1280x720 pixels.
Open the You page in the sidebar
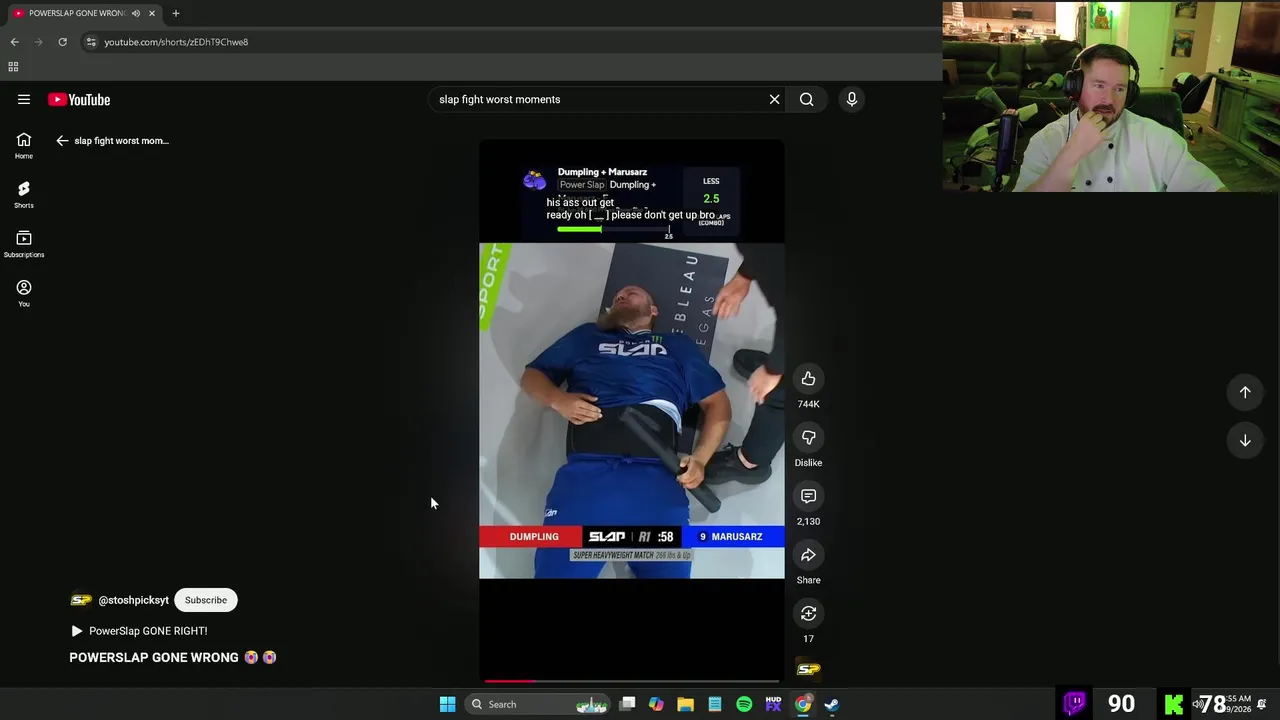tap(24, 293)
